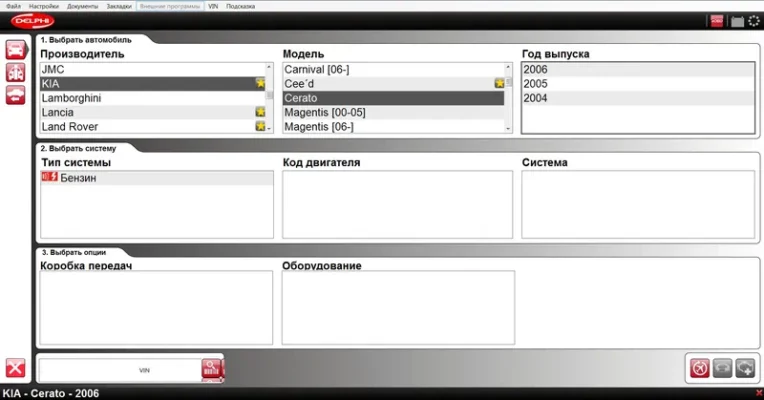Choose year 2006
The image size is (764, 400).
pyautogui.click(x=638, y=69)
